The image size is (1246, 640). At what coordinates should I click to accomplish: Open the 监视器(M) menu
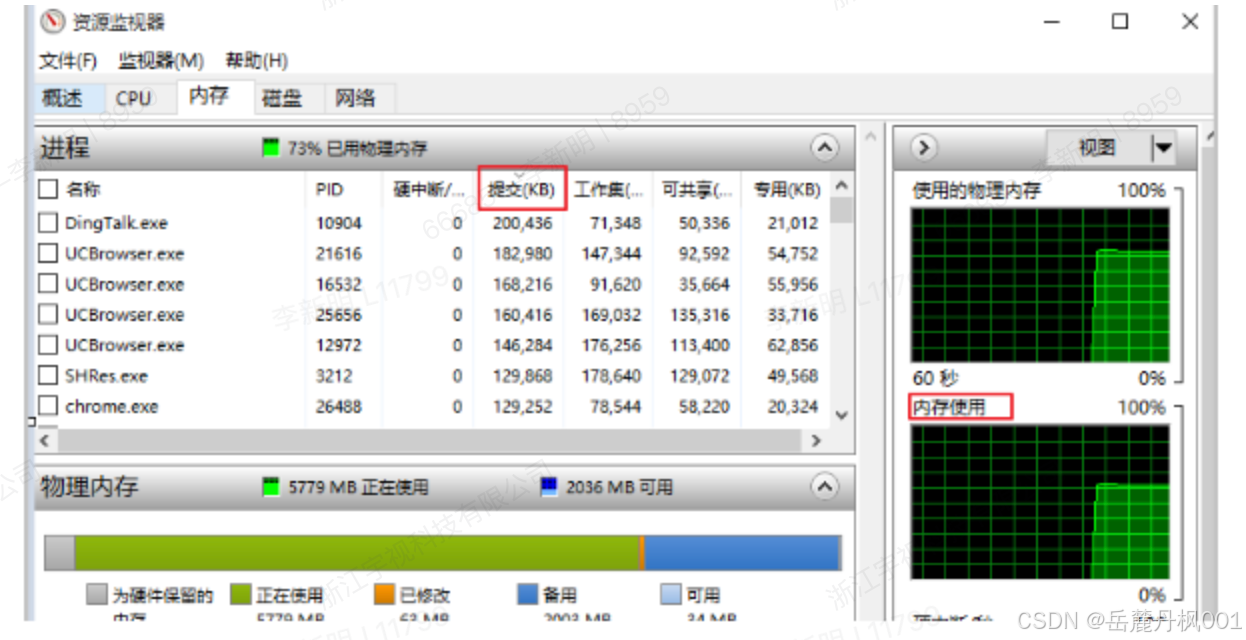point(161,61)
